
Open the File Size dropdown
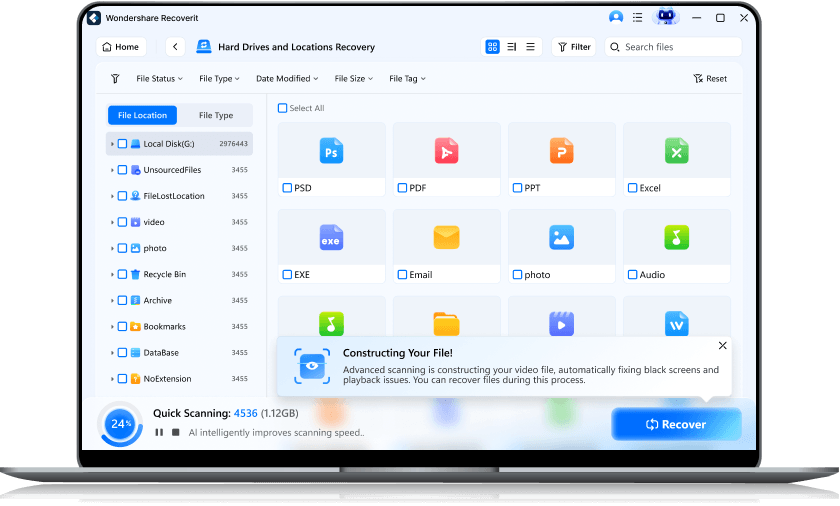point(354,79)
